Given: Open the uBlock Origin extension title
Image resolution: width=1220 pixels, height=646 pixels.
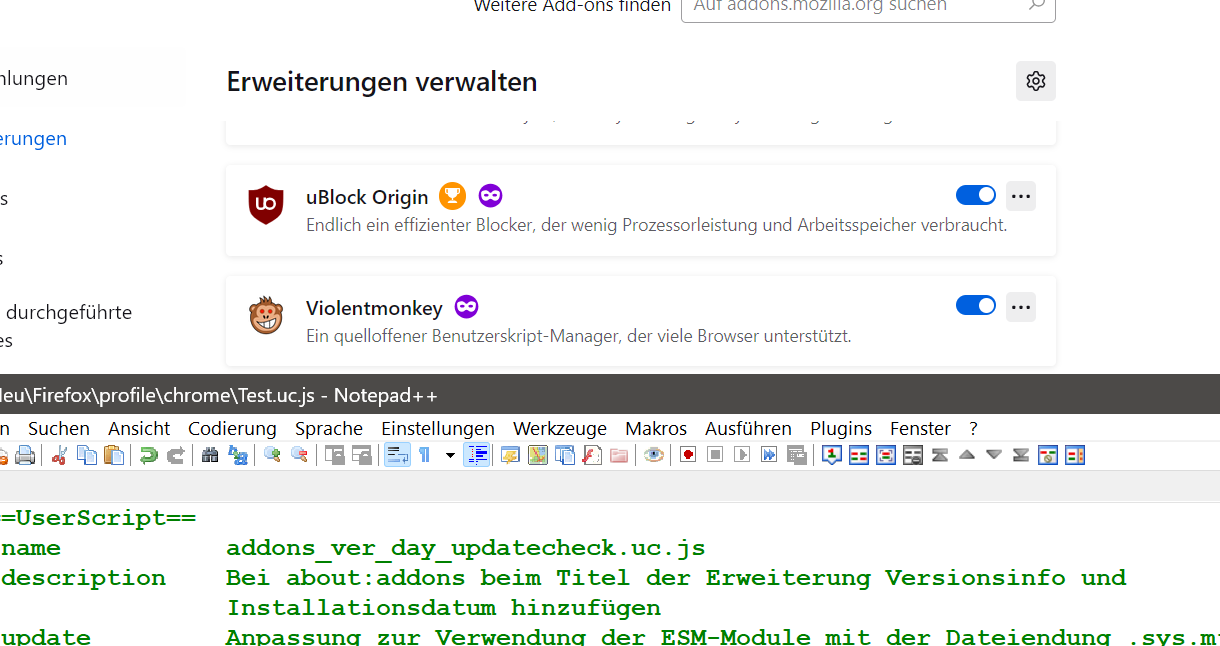Looking at the screenshot, I should pyautogui.click(x=367, y=197).
